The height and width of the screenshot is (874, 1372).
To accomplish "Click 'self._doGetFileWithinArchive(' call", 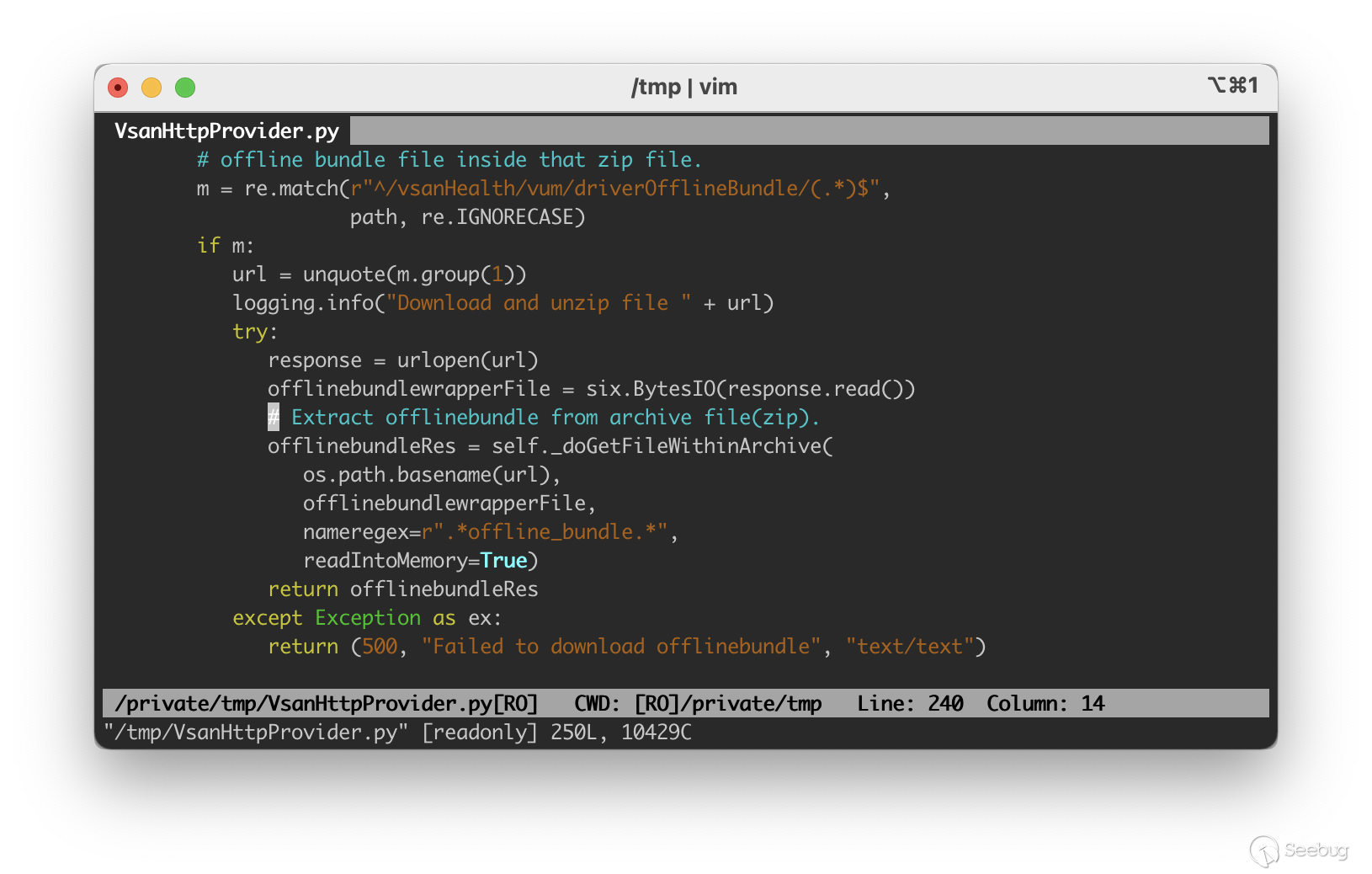I will click(662, 446).
